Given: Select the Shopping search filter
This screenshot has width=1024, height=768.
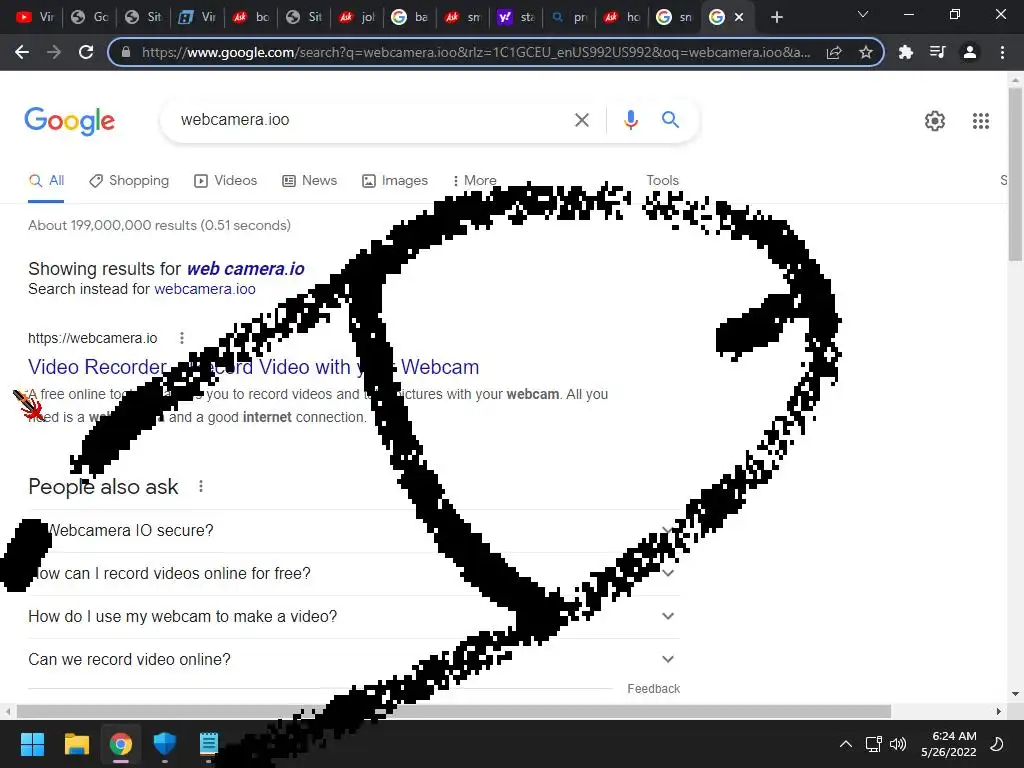Looking at the screenshot, I should coord(129,180).
